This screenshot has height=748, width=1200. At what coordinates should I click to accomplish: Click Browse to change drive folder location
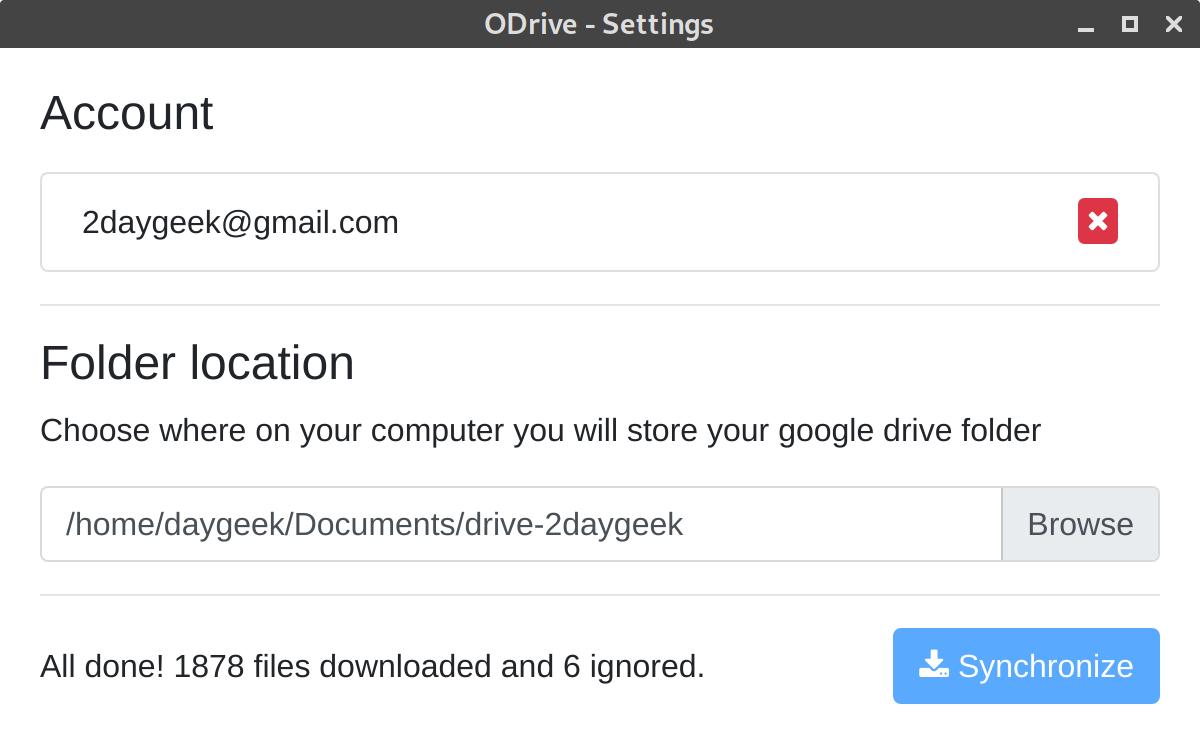pos(1080,523)
